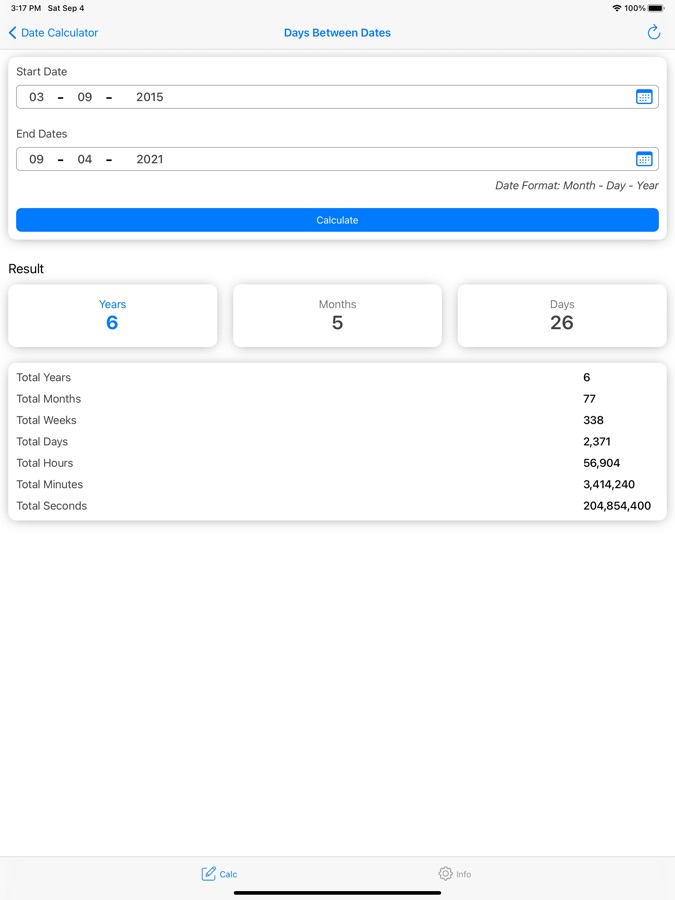Image resolution: width=675 pixels, height=900 pixels.
Task: Switch to the Calc tab
Action: (220, 874)
